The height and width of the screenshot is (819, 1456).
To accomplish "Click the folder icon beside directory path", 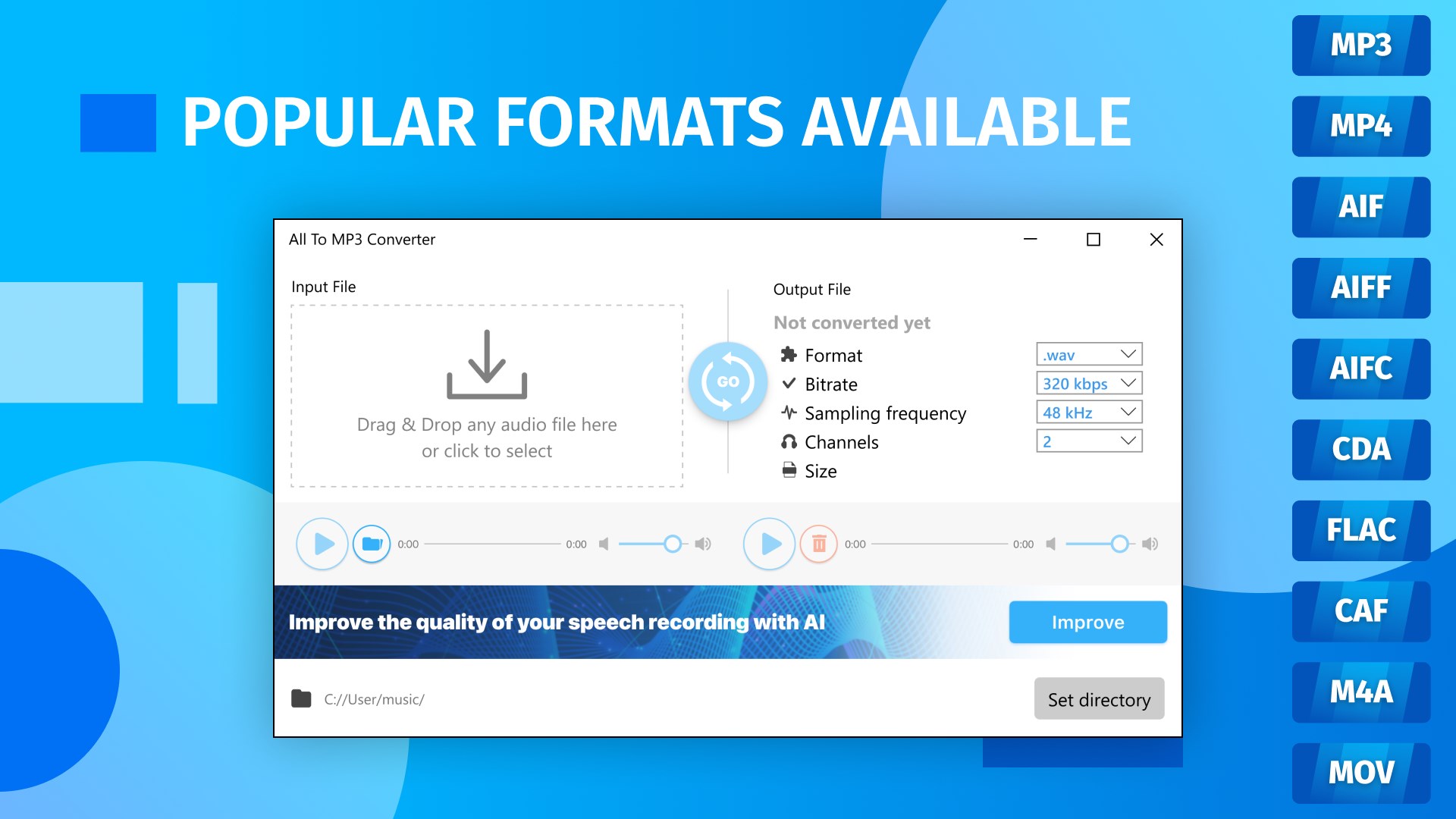I will (301, 698).
